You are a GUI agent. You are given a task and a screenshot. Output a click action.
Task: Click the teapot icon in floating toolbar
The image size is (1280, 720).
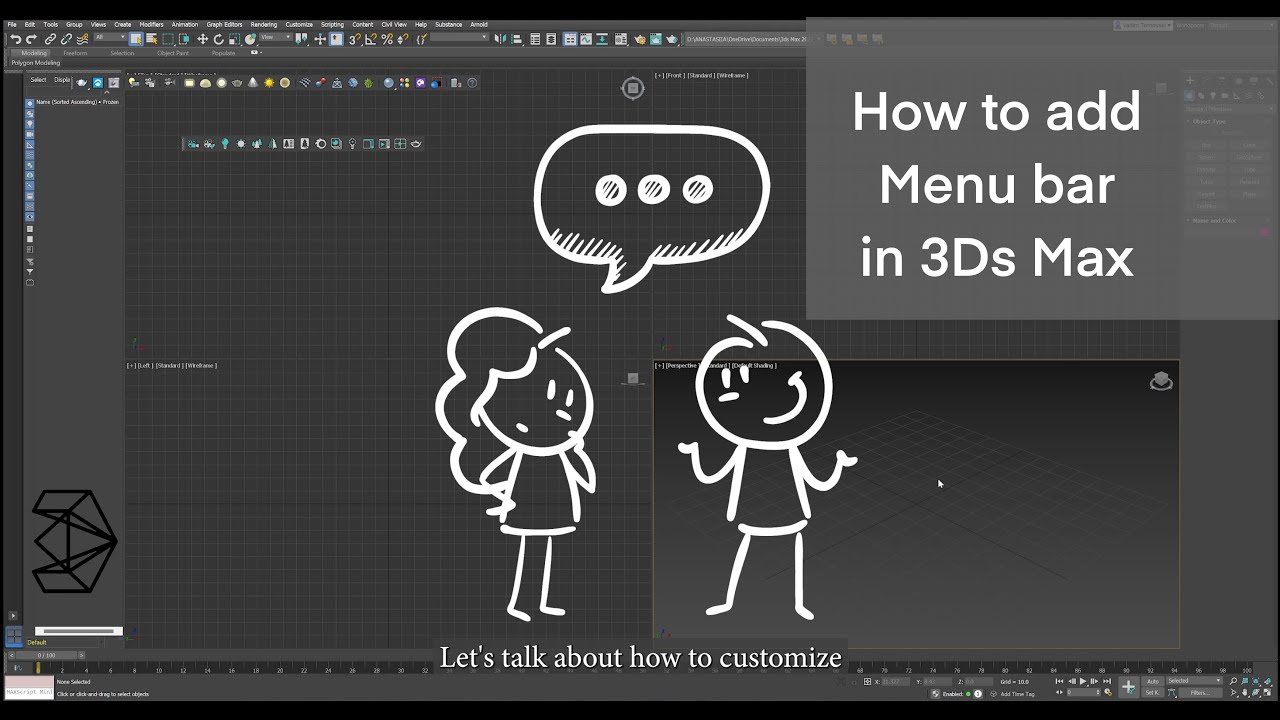click(416, 144)
